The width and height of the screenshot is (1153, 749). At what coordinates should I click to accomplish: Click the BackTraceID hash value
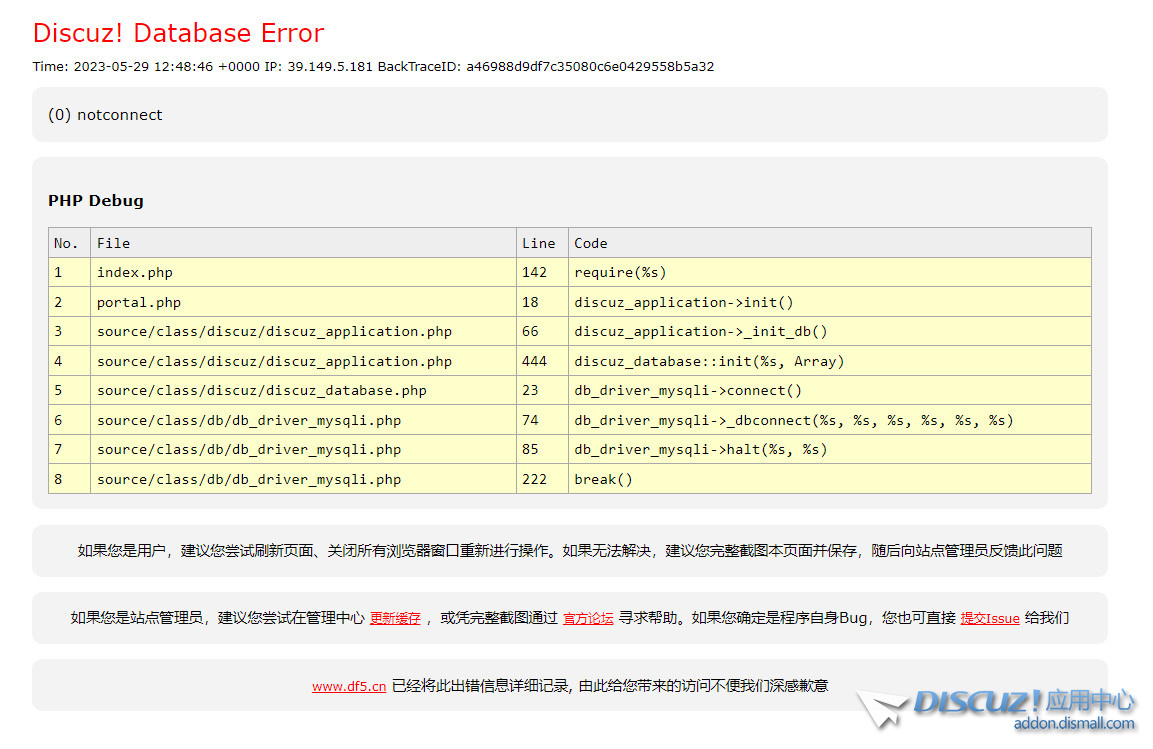point(590,67)
